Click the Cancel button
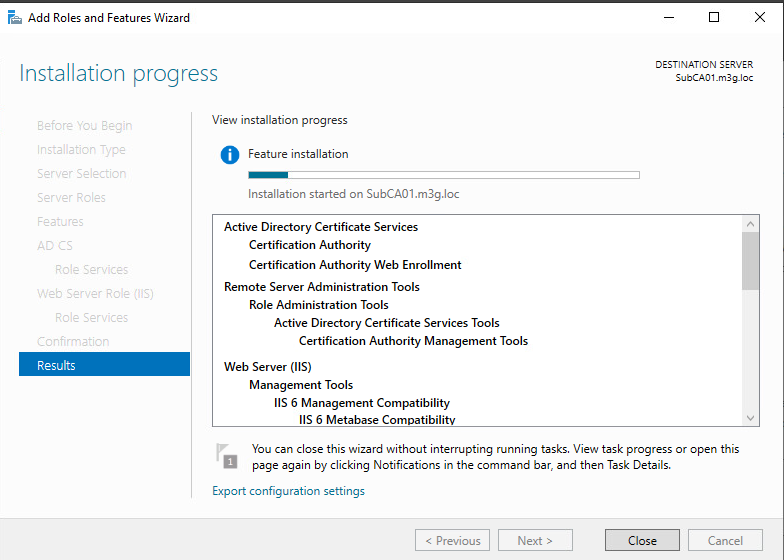The height and width of the screenshot is (560, 784). coord(725,540)
